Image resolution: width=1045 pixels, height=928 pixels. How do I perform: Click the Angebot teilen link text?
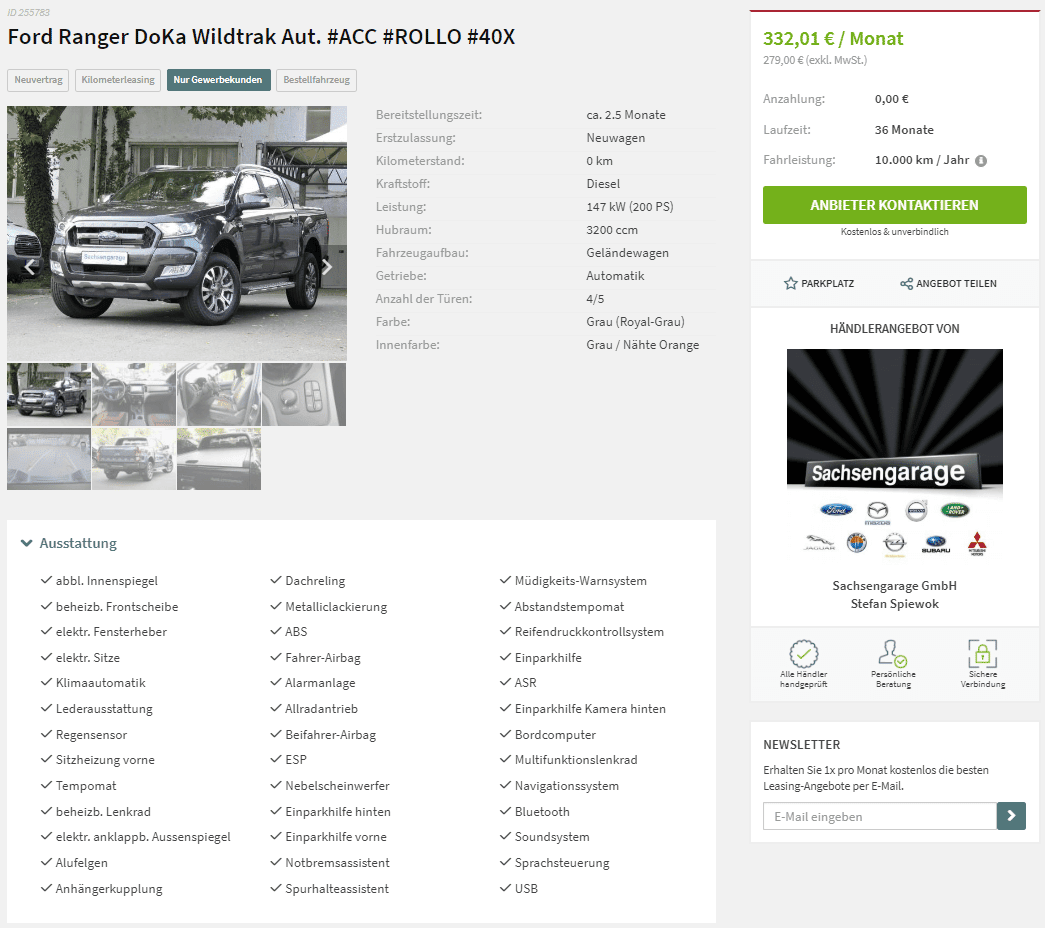click(x=956, y=283)
